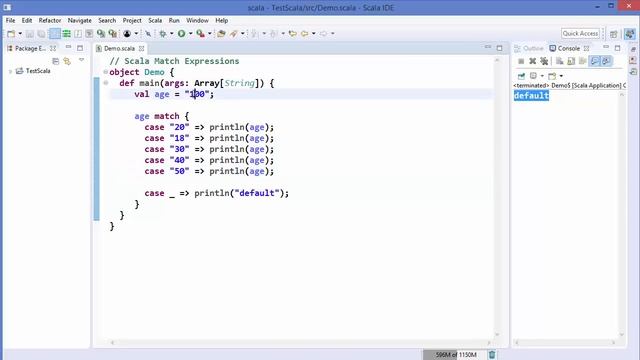Open the Back history dropdown arrow
This screenshot has height=360, width=640.
click(313, 33)
